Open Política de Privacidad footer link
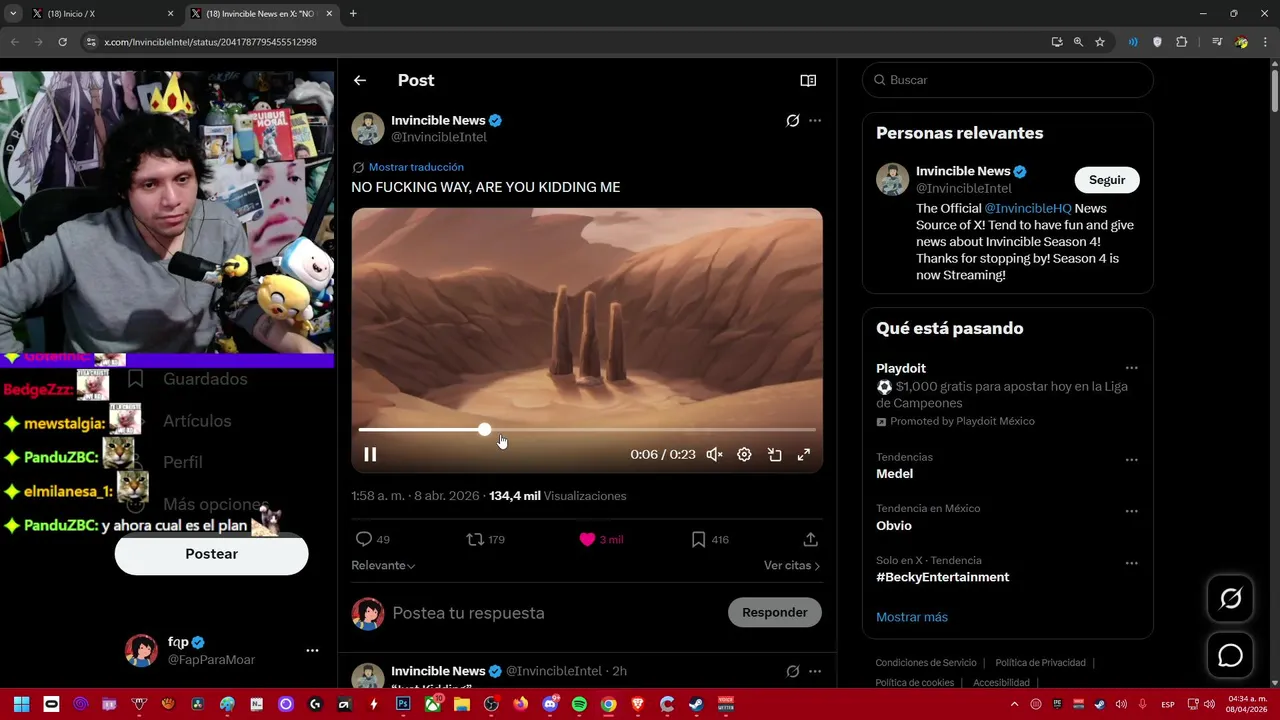1280x720 pixels. pyautogui.click(x=1040, y=662)
